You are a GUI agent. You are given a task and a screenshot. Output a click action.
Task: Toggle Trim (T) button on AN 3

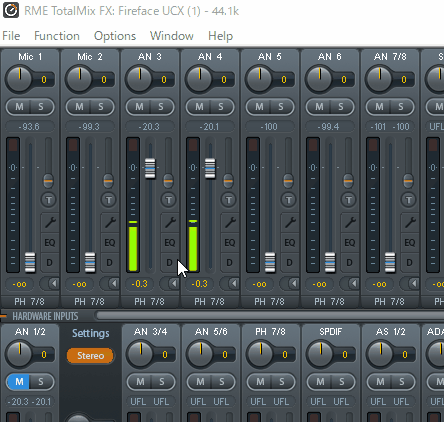point(169,200)
